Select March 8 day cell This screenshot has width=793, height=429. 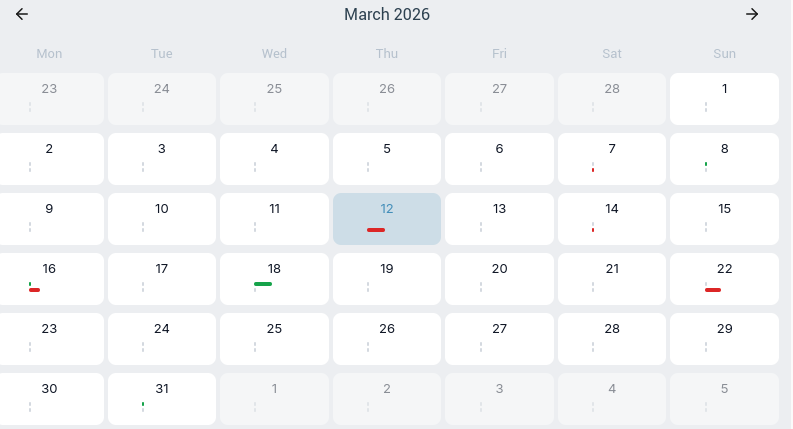724,159
